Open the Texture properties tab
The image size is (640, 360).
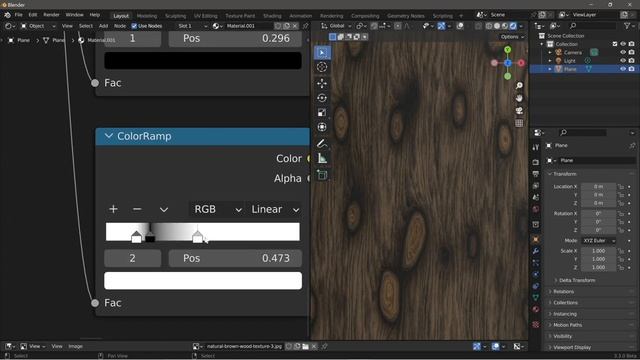coord(536,325)
